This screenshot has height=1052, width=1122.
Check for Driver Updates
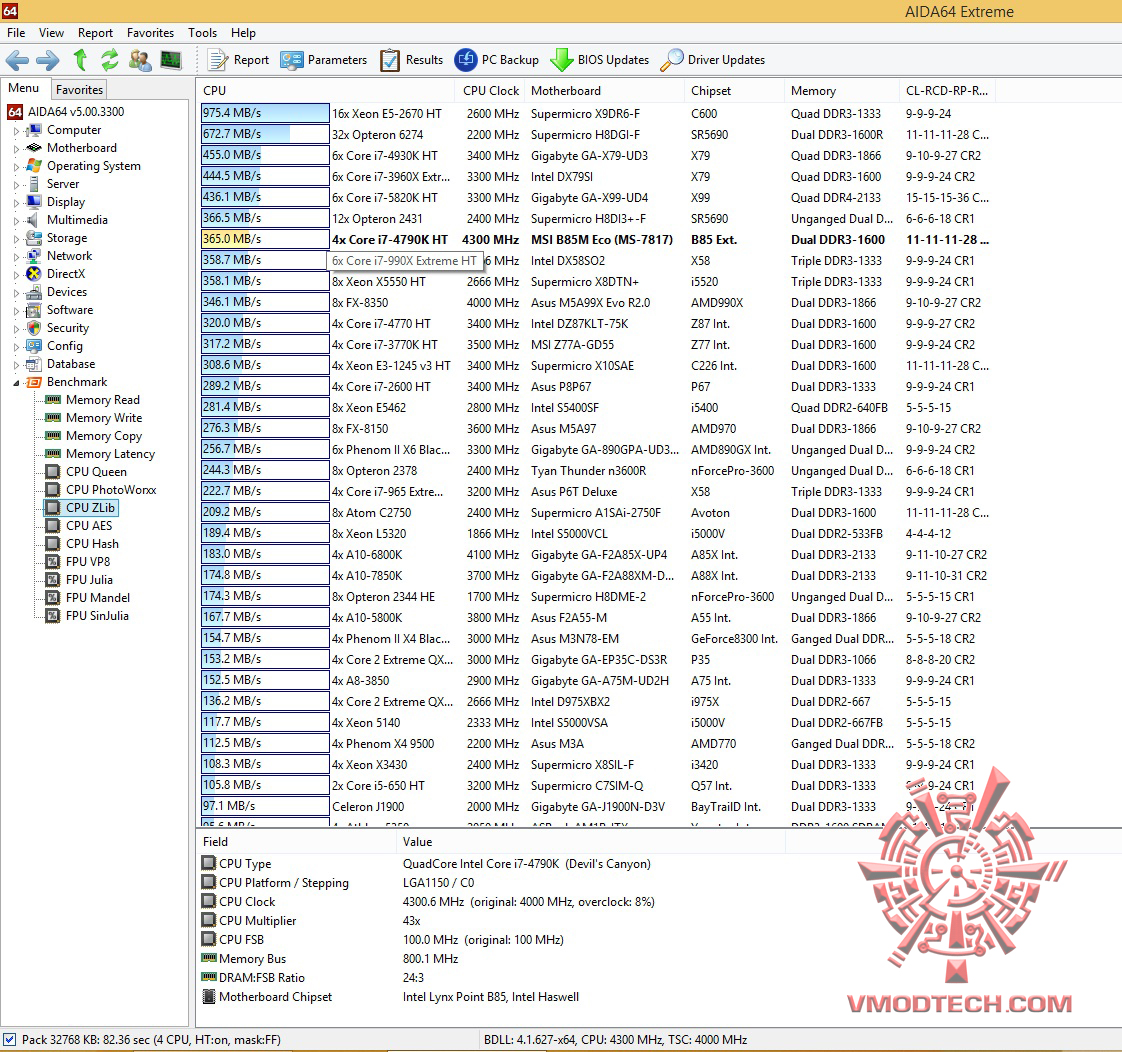coord(713,60)
